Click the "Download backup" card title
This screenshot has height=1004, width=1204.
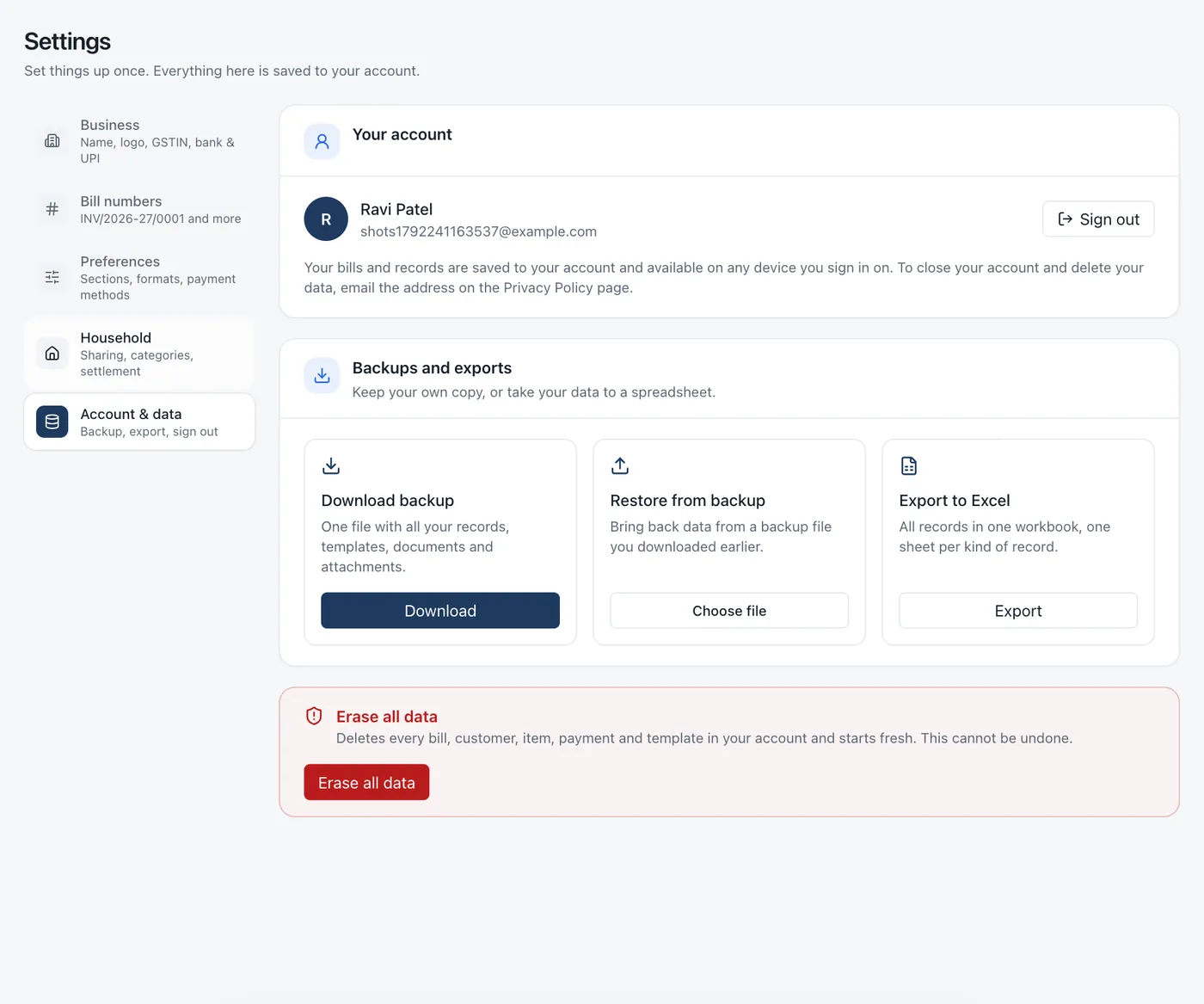(387, 501)
